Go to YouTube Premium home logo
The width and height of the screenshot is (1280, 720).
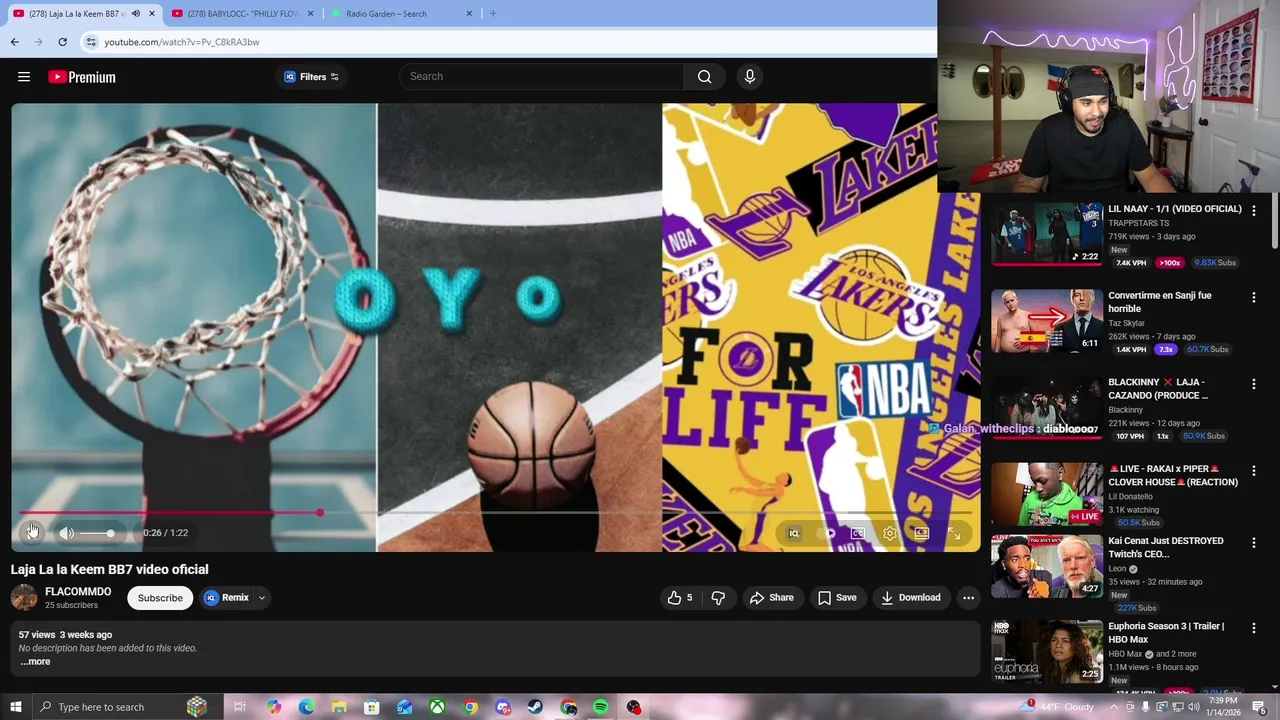82,77
